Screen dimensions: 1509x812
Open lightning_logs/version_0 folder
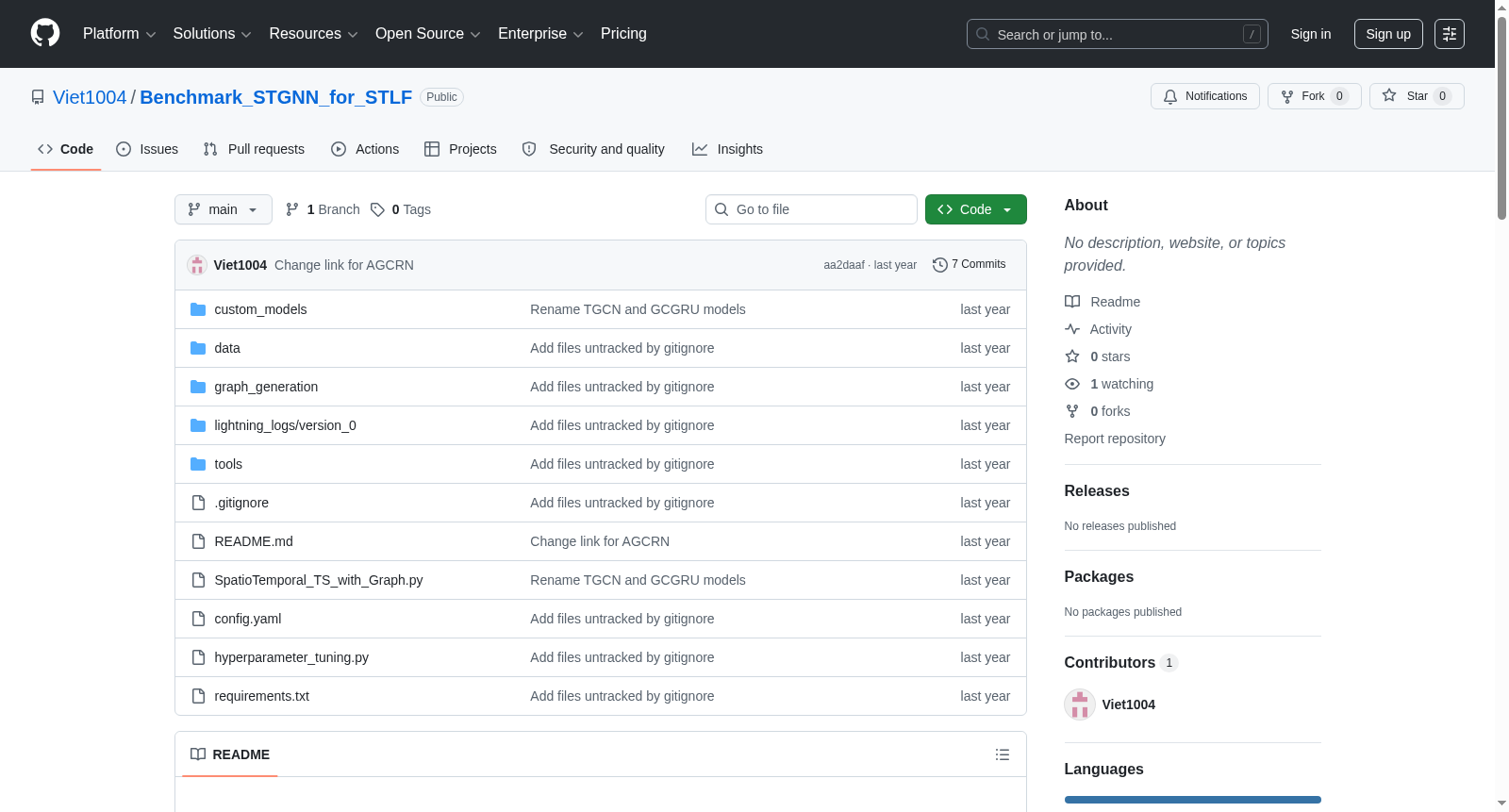[286, 425]
